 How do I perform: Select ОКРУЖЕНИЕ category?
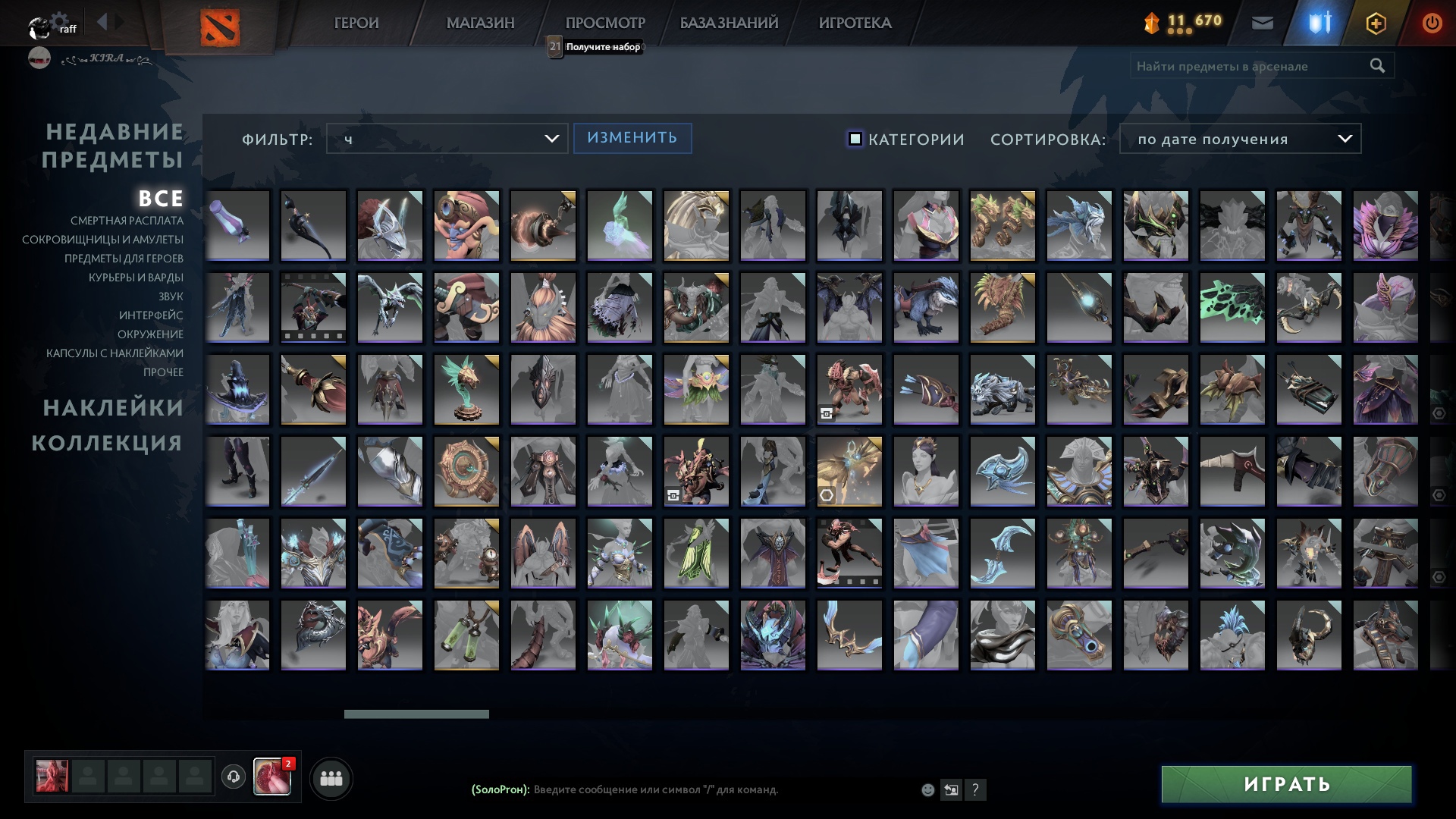pyautogui.click(x=150, y=334)
